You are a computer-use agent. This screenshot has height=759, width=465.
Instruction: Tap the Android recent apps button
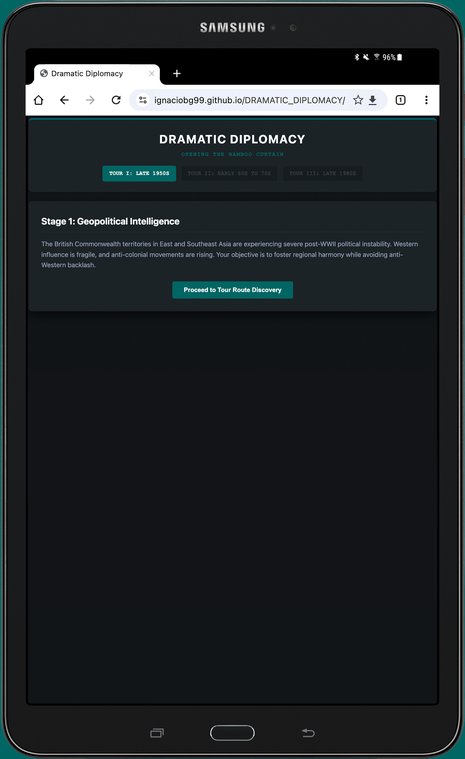[x=157, y=733]
